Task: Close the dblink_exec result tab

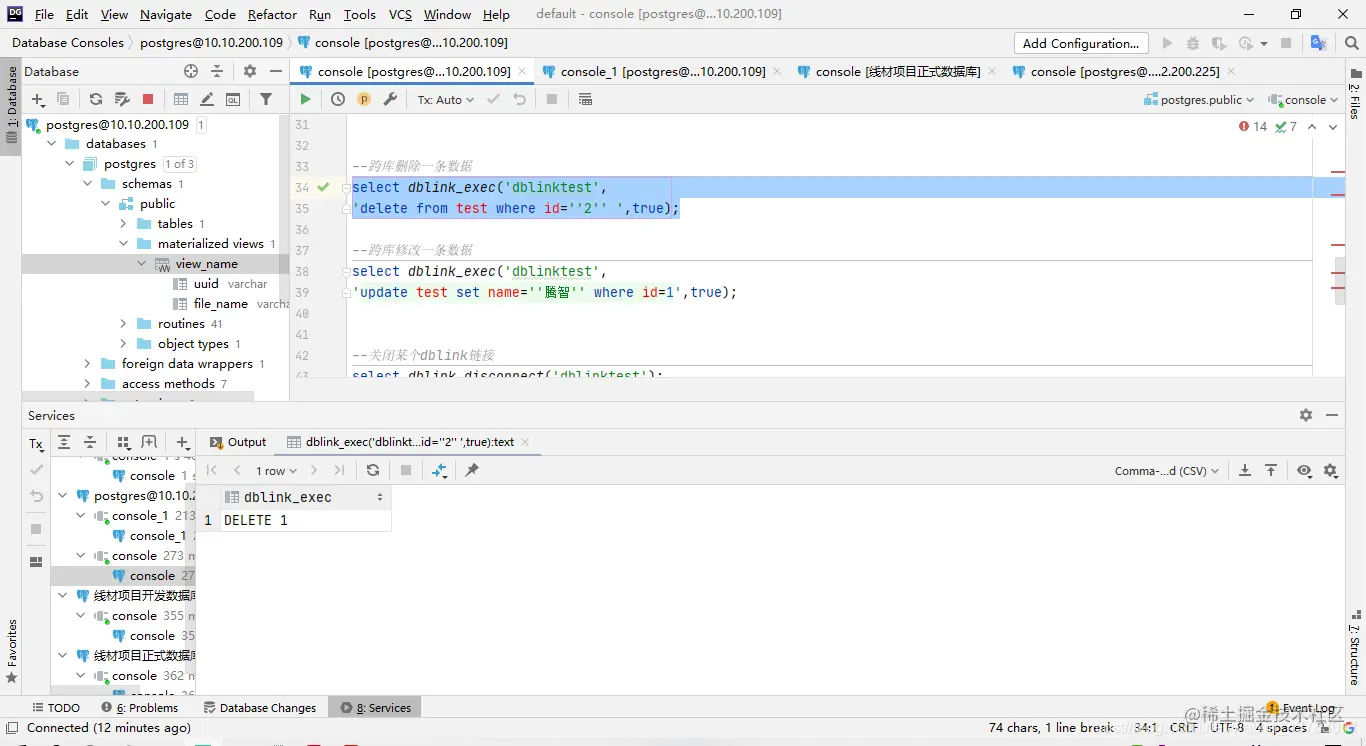Action: click(525, 442)
